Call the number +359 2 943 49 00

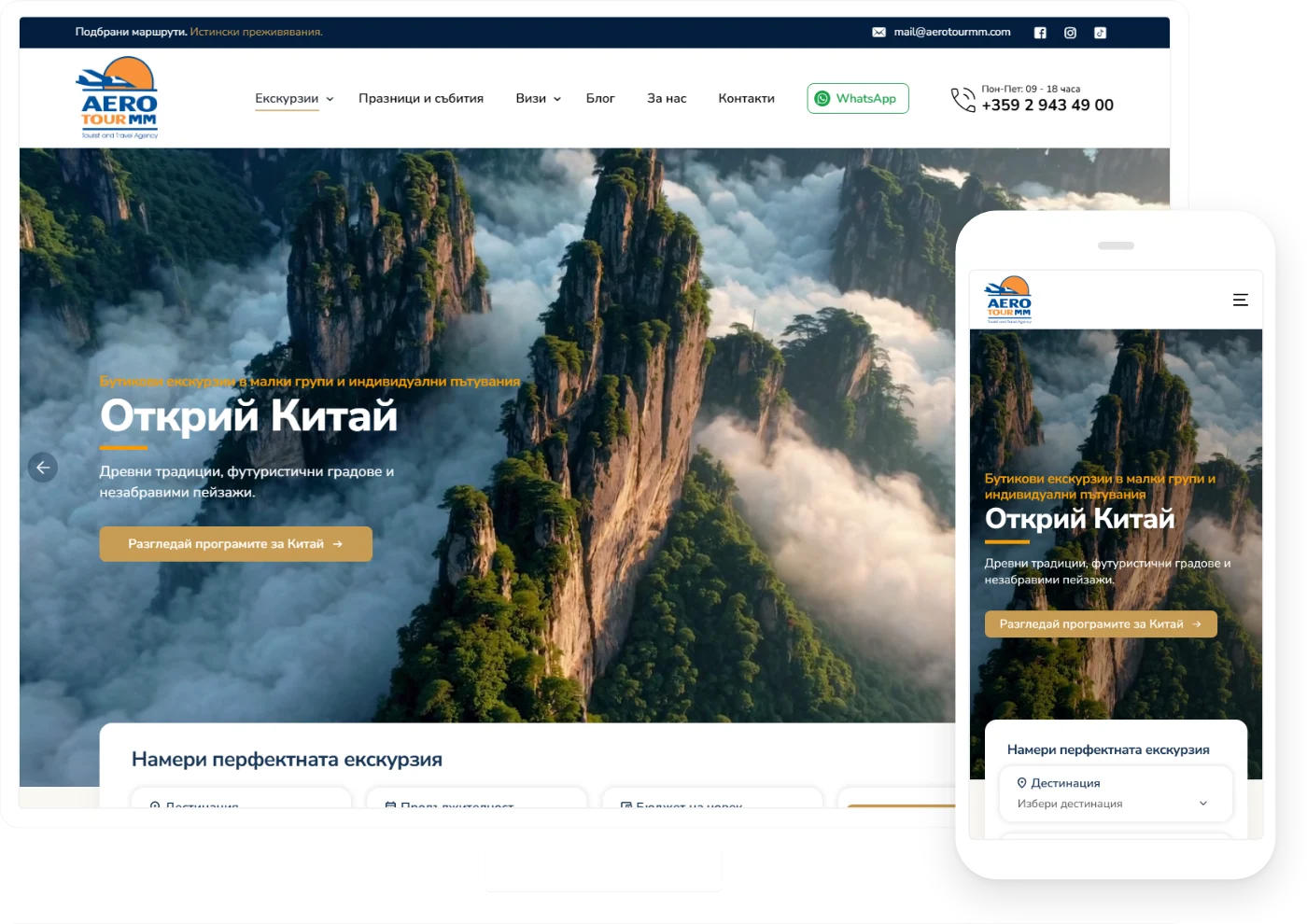point(1047,105)
